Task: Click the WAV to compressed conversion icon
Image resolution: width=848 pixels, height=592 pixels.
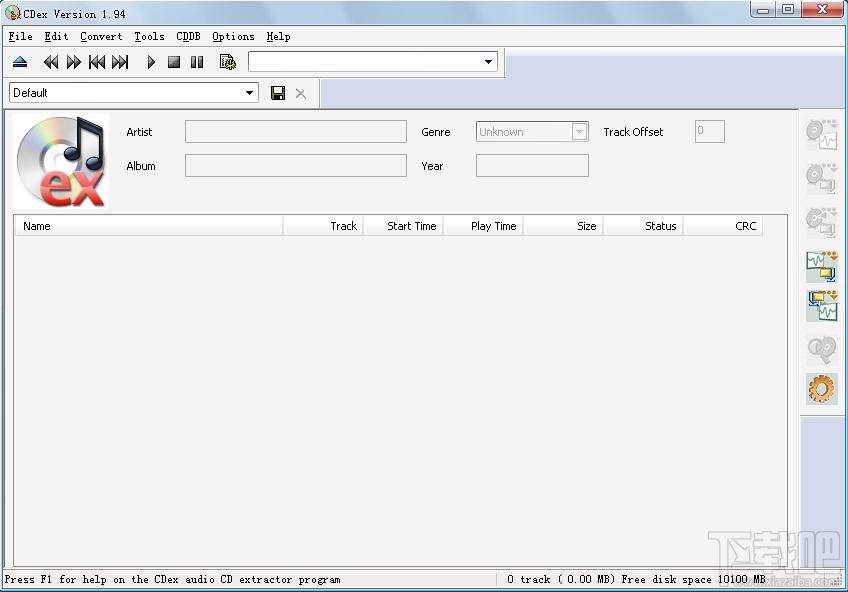Action: coord(822,267)
